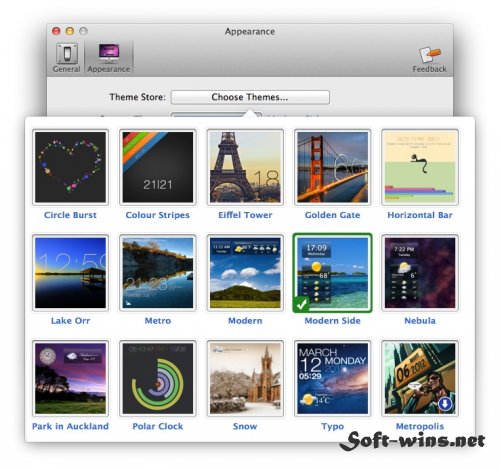Screen dimensions: 500x470
Task: Click the Nebula theme label
Action: click(420, 321)
